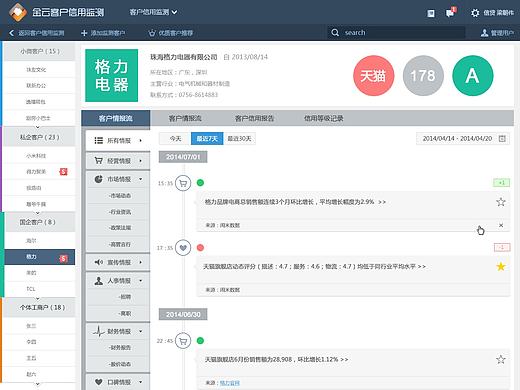Dismiss the 15:35 entry with the X icon
Image resolution: width=520 pixels, height=390 pixels.
pos(501,225)
